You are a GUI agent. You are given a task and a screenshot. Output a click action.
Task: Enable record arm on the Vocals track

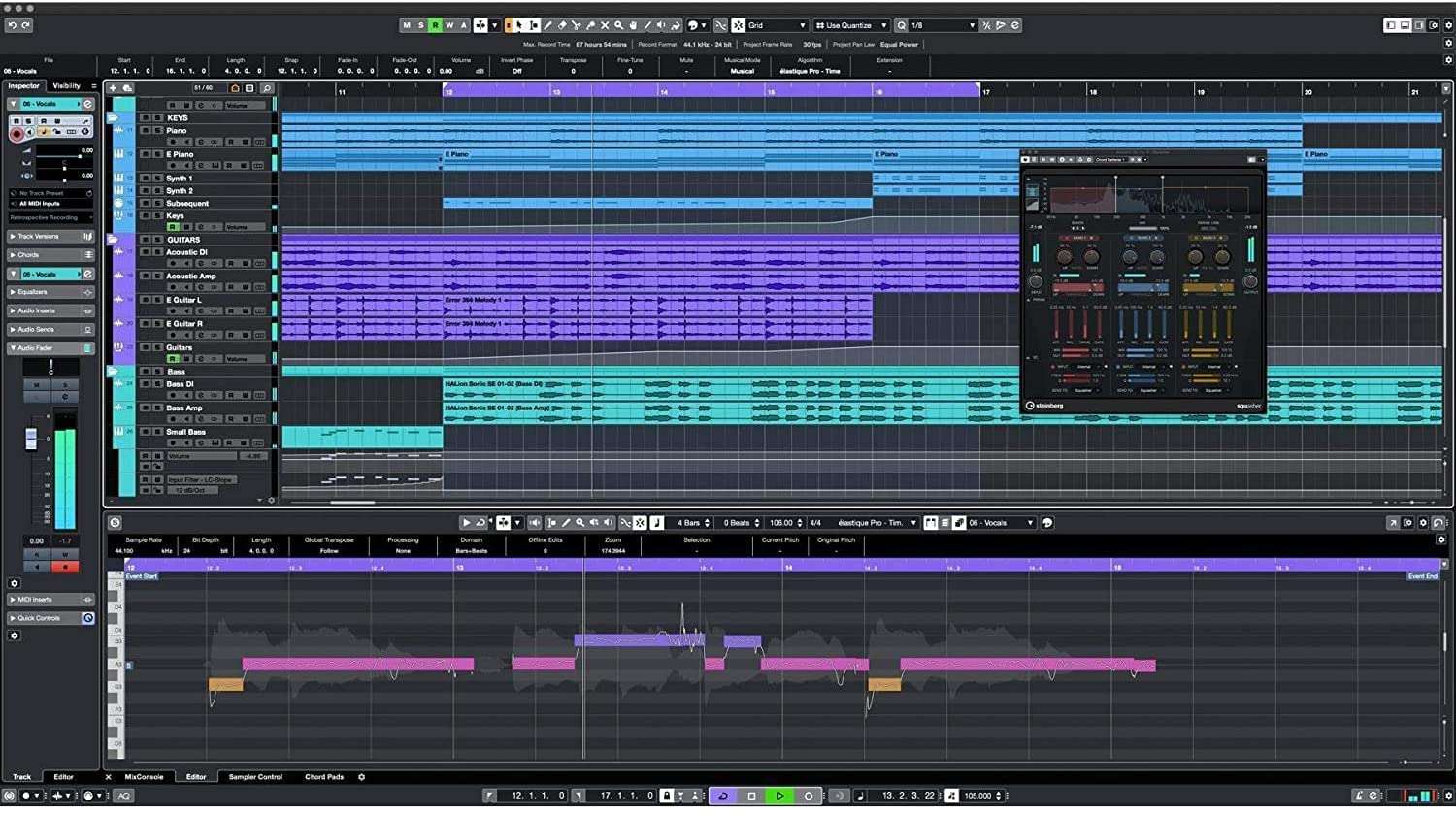coord(15,134)
